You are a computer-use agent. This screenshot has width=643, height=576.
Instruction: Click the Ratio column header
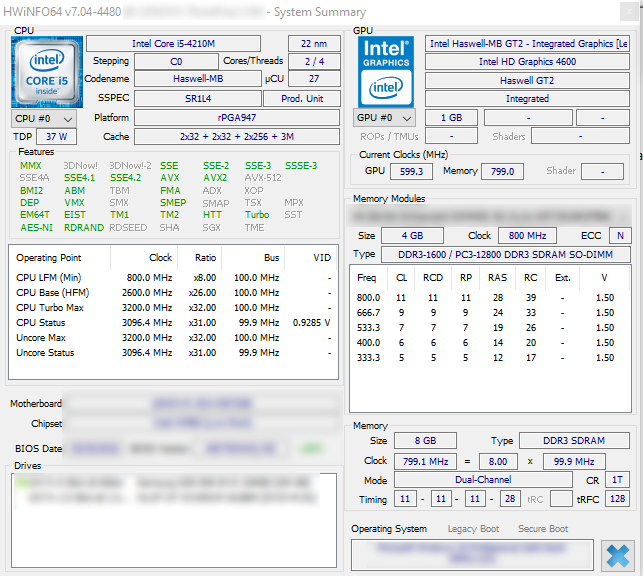(200, 258)
